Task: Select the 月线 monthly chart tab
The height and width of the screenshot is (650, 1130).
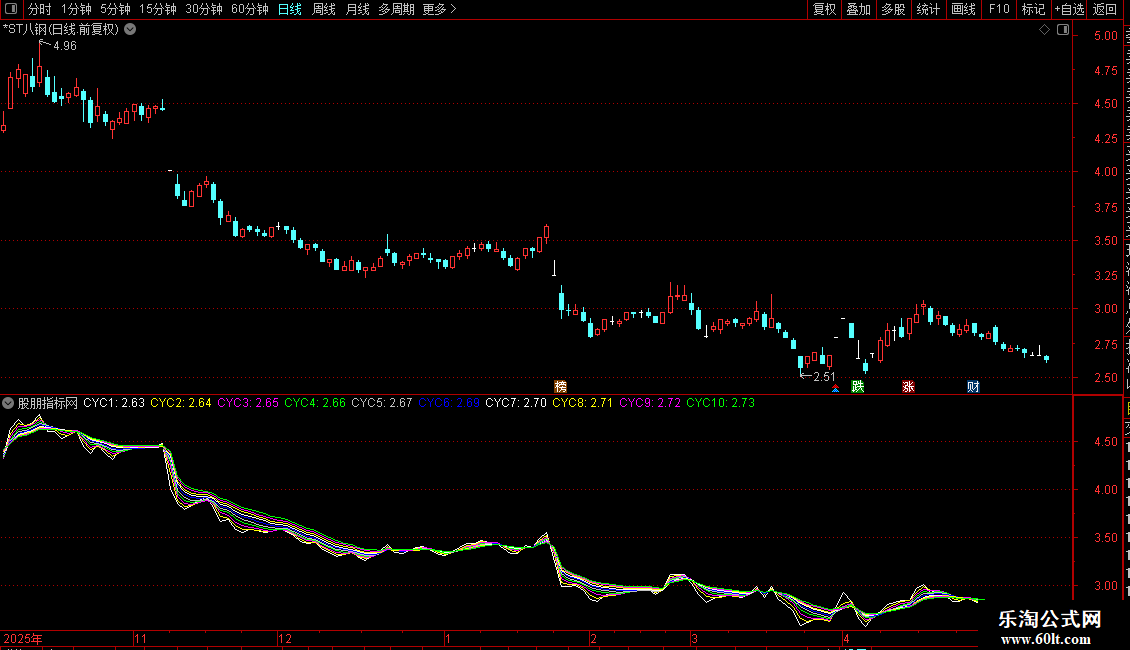Action: click(357, 9)
